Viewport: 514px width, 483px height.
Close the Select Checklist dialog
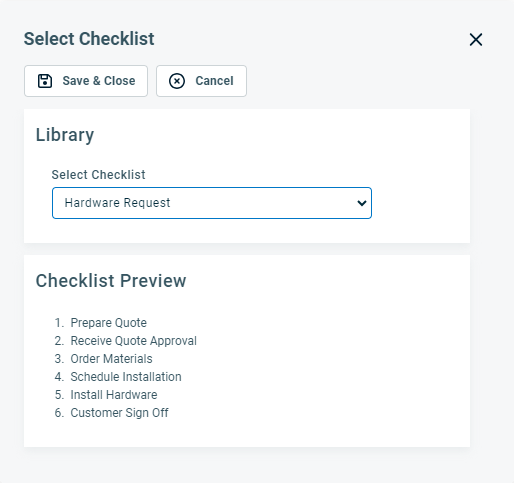476,40
